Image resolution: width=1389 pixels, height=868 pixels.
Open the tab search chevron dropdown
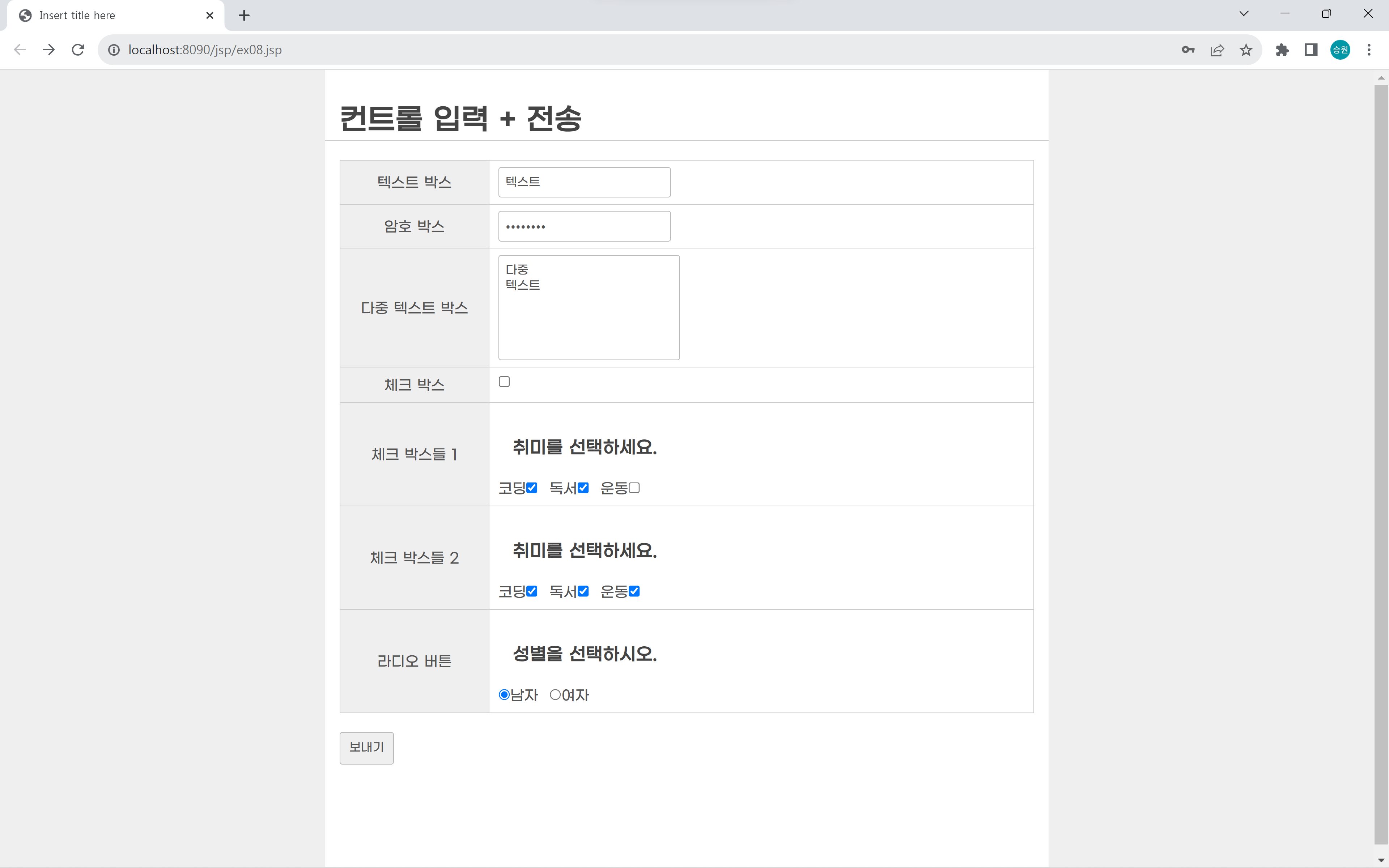click(x=1244, y=14)
